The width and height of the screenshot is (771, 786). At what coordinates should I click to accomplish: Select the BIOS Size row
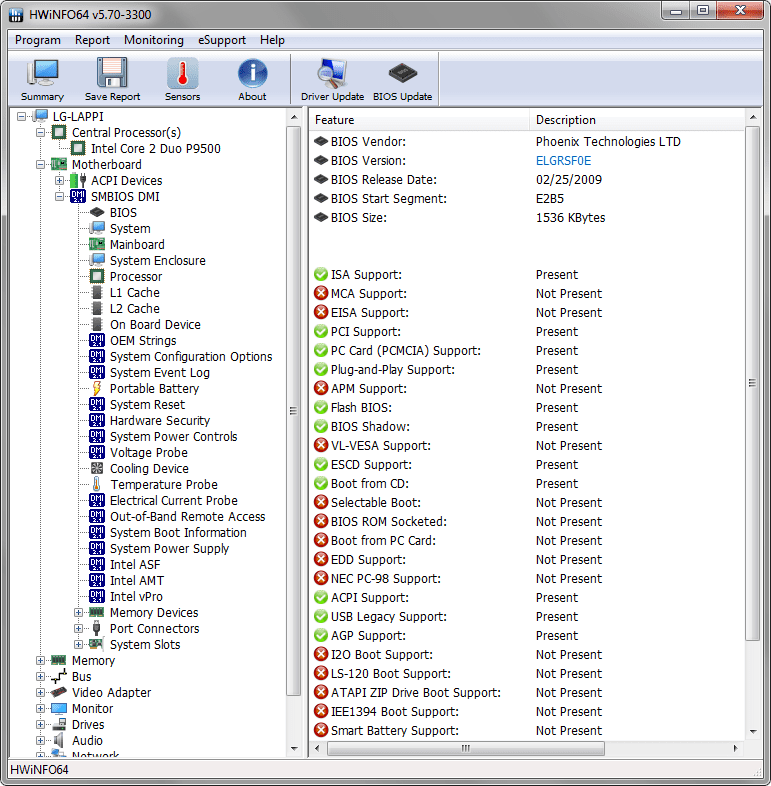click(526, 218)
